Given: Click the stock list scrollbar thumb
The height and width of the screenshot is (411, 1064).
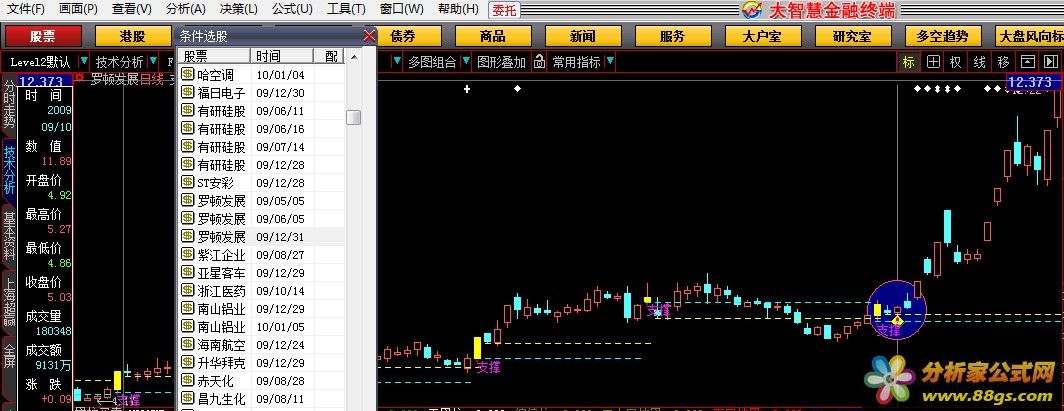Looking at the screenshot, I should (x=353, y=117).
